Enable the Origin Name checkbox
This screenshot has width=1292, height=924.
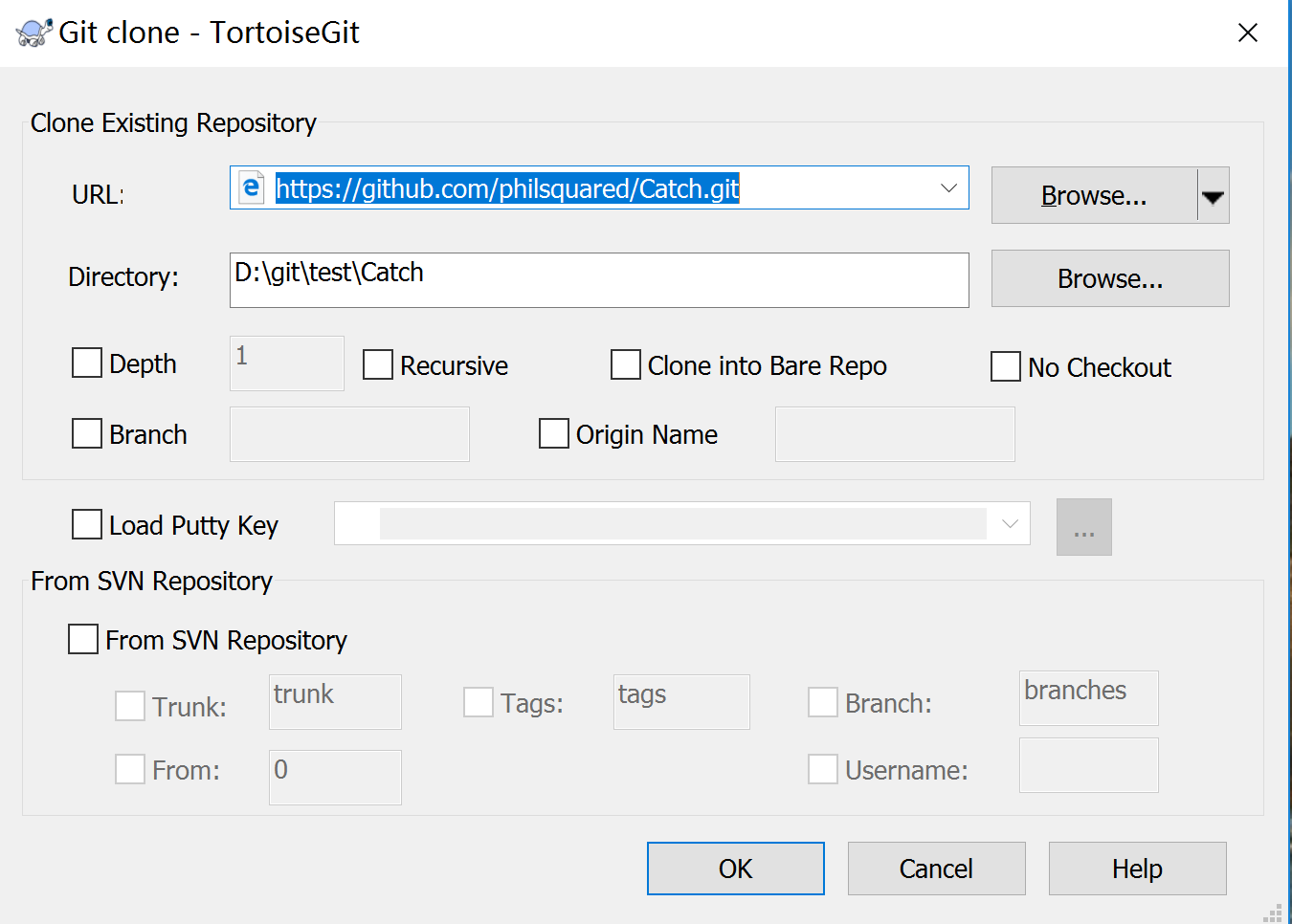554,433
